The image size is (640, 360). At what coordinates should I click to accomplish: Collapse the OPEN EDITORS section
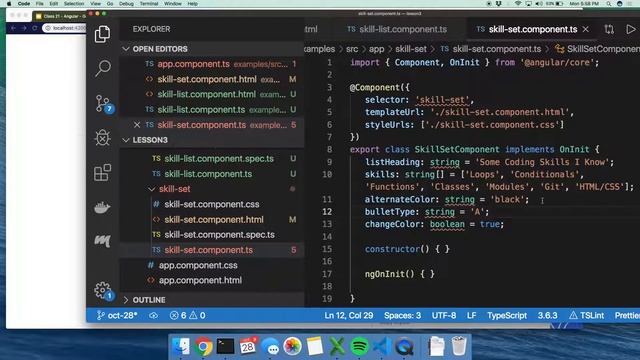(x=160, y=49)
